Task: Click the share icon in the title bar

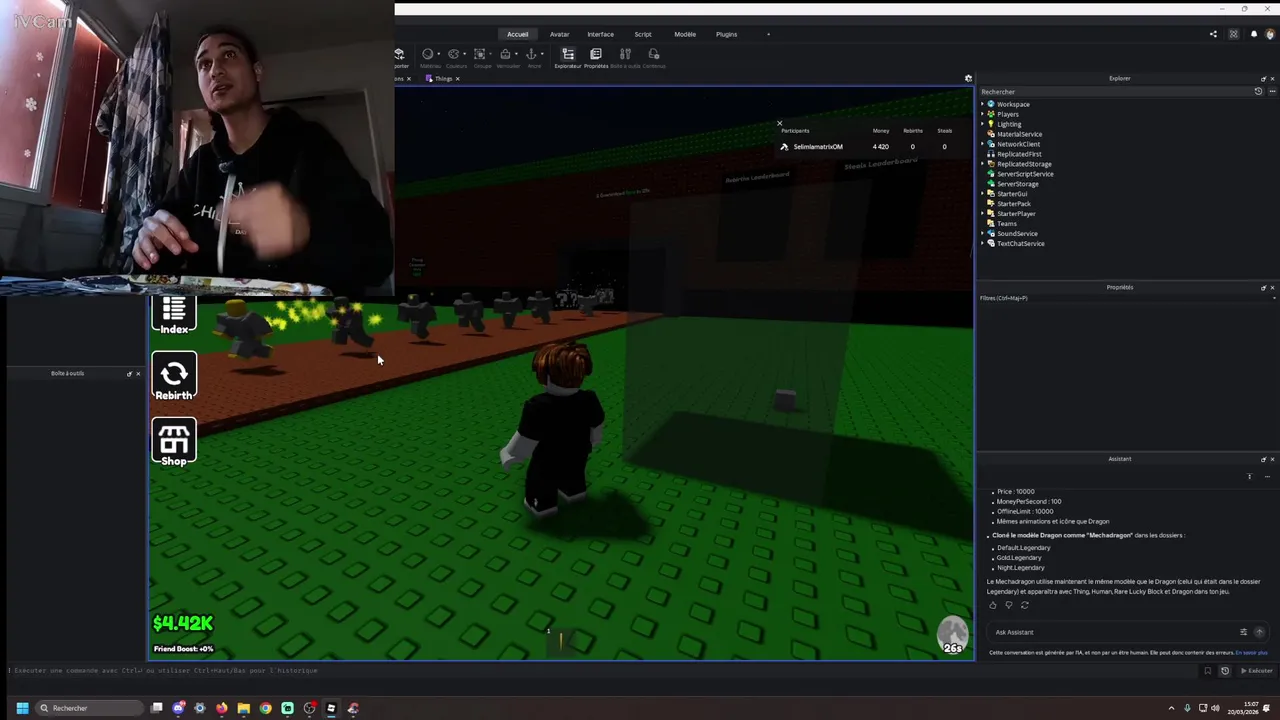Action: [x=1213, y=34]
